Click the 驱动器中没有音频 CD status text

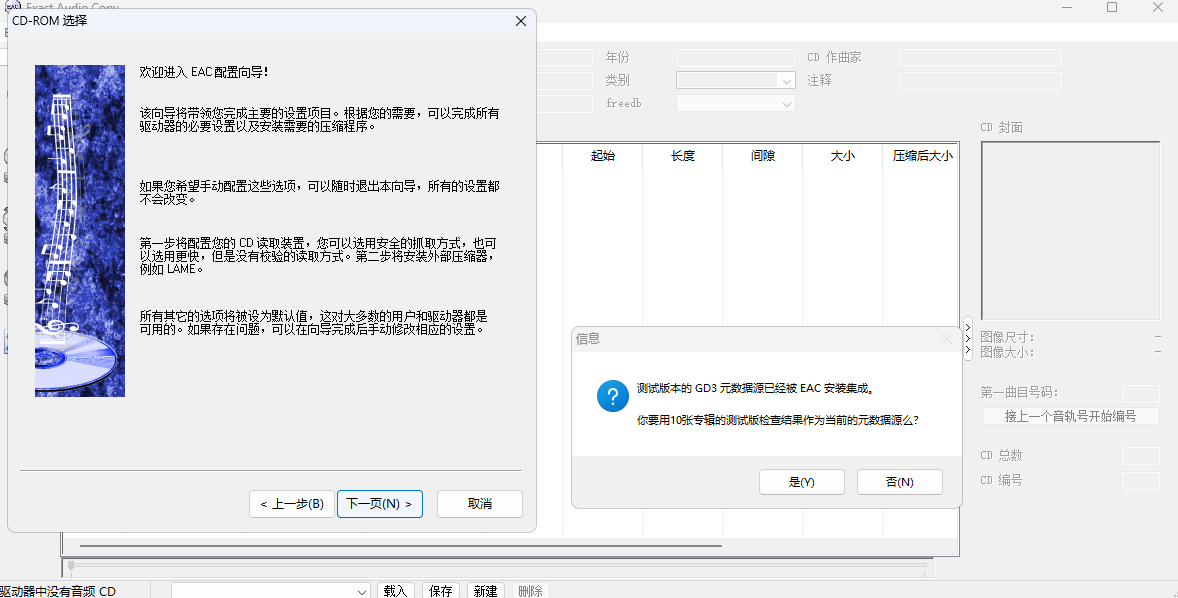pos(58,591)
